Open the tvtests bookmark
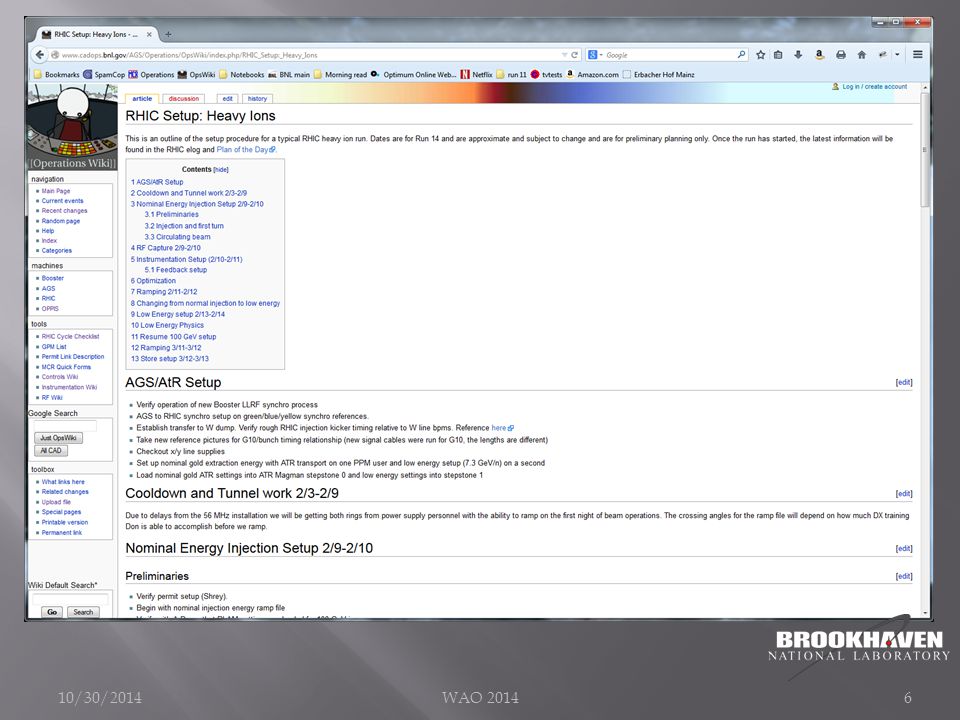The width and height of the screenshot is (960, 720). tap(546, 75)
